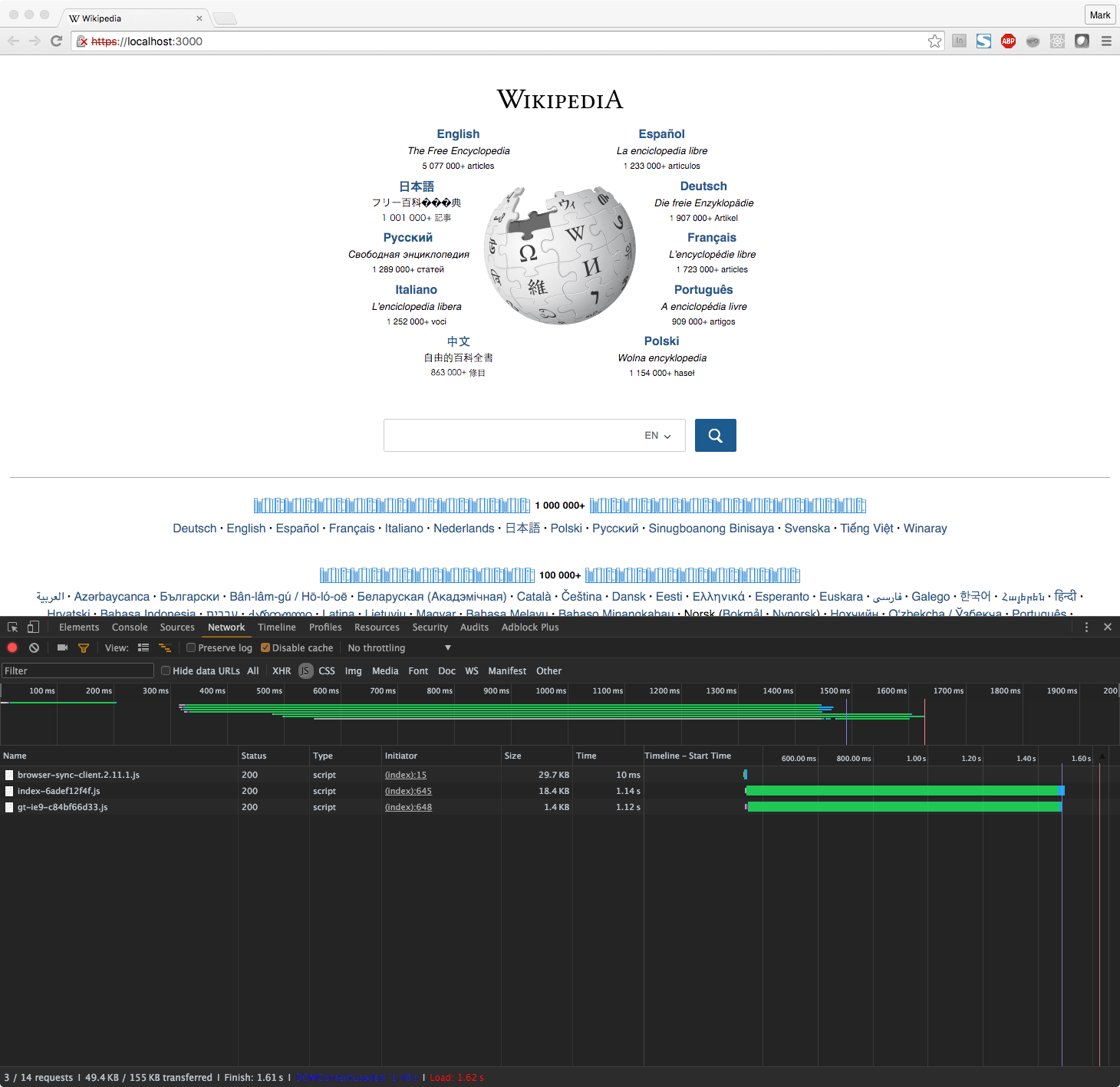Viewport: 1120px width, 1087px height.
Task: Open the Français Wikipedia link
Action: click(x=712, y=238)
